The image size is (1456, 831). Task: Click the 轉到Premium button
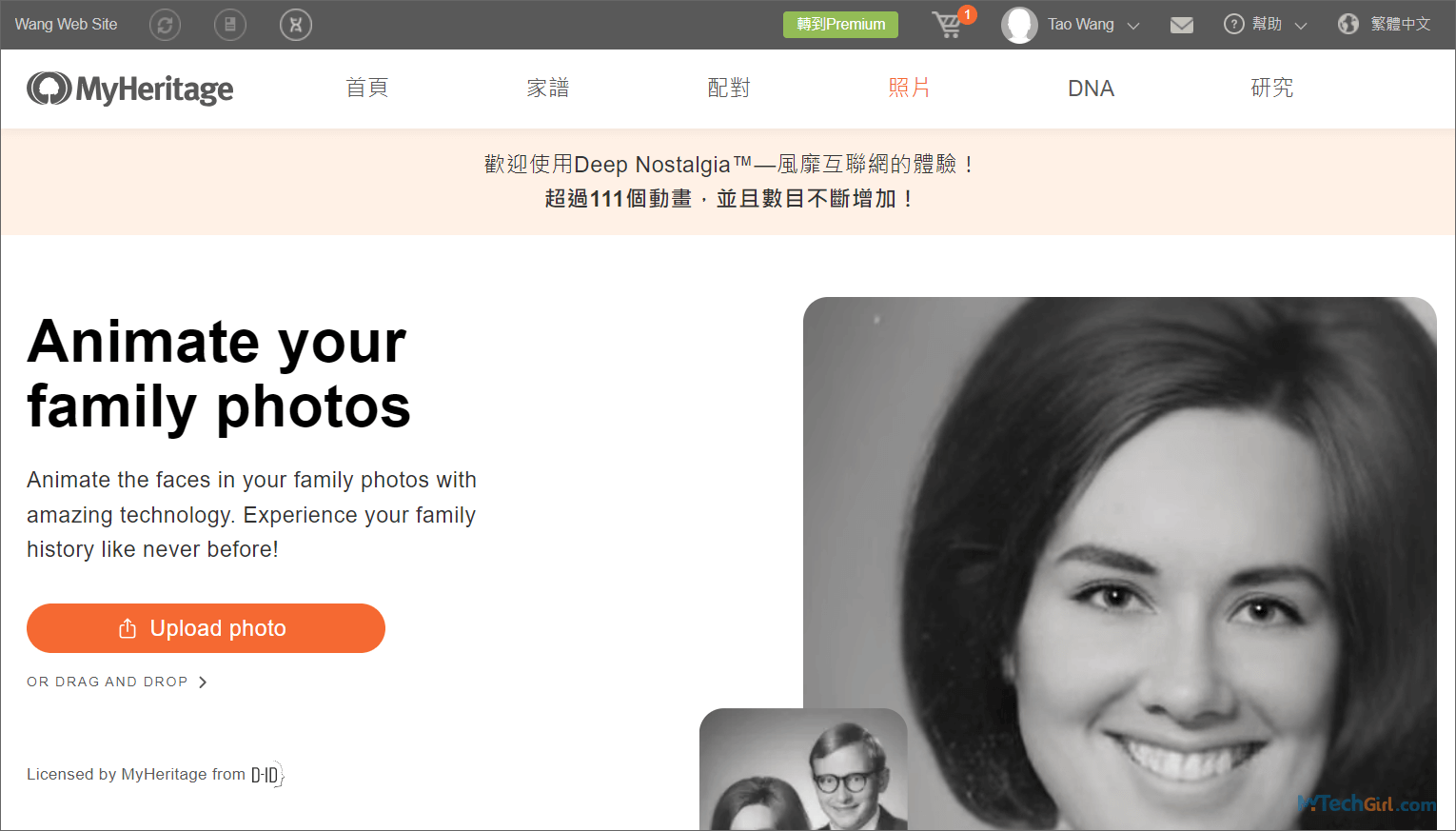[840, 25]
